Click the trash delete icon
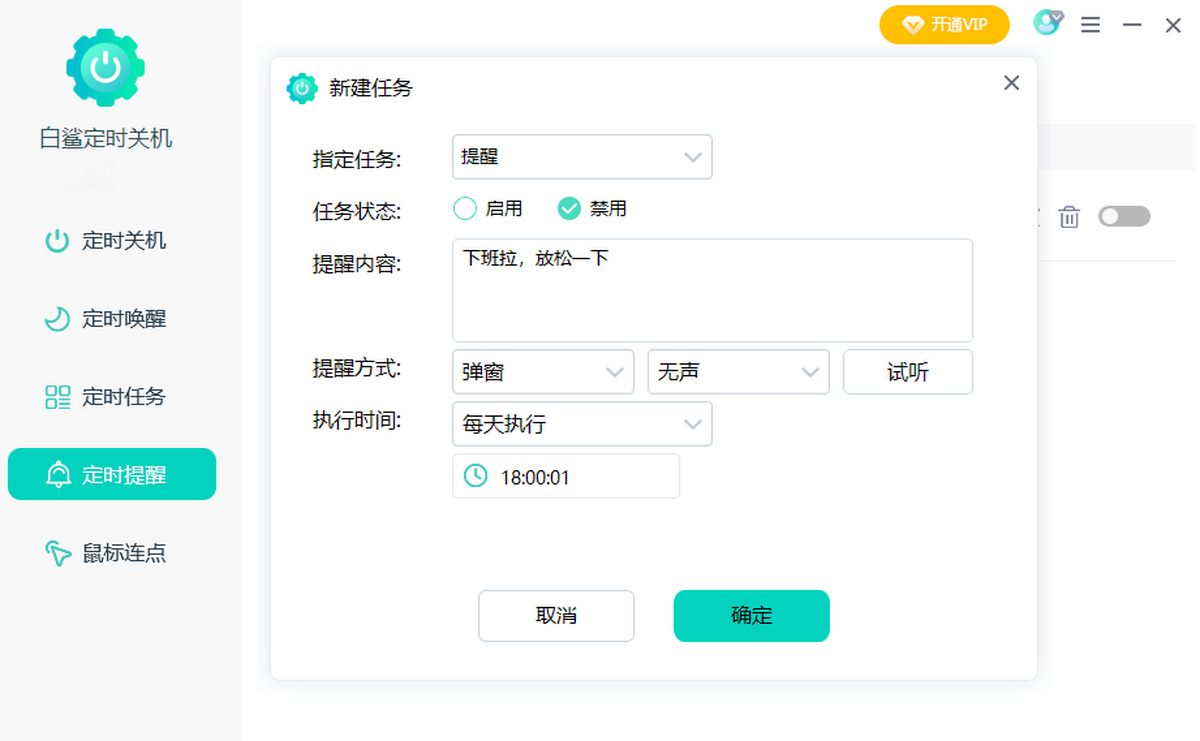 click(1069, 217)
